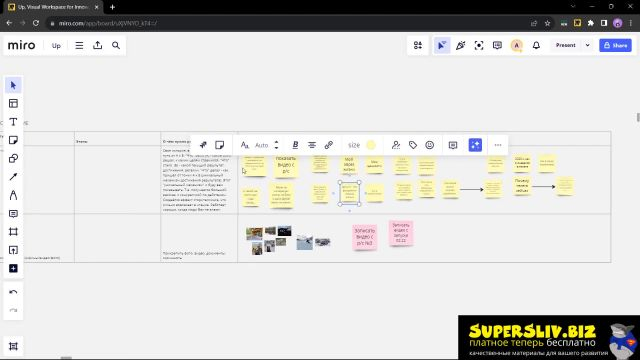
Task: Select the Frame tool in left toolbar
Action: pyautogui.click(x=13, y=232)
